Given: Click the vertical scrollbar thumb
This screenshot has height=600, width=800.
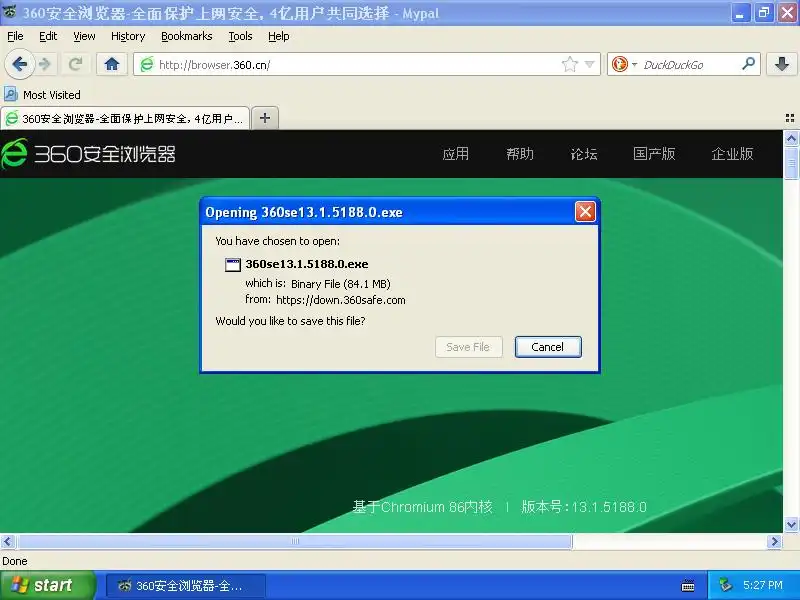Looking at the screenshot, I should (791, 163).
